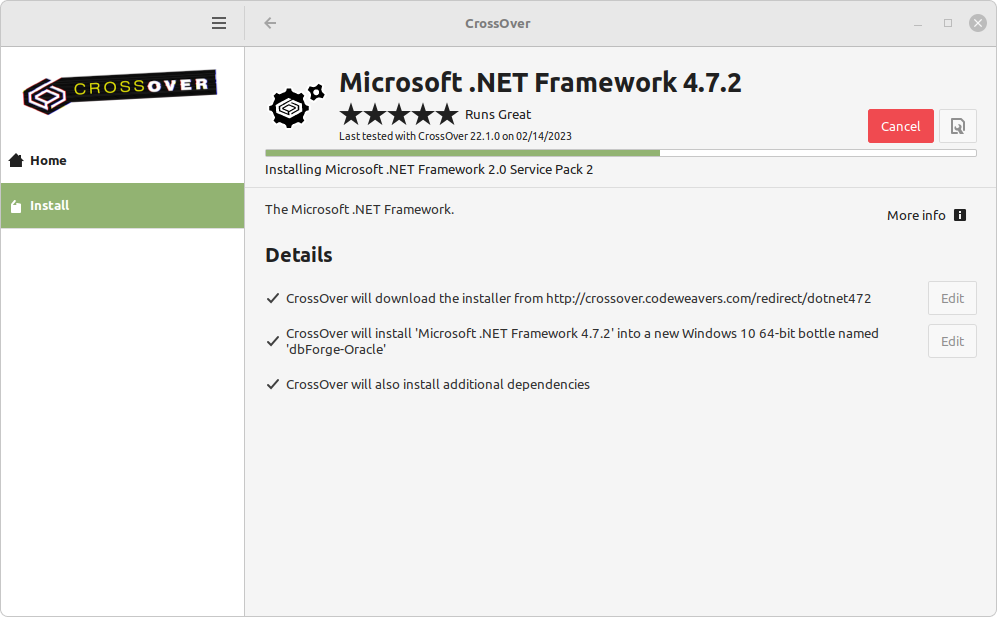Click the CrossOver logo in the sidebar
Viewport: 997px width, 617px height.
(x=120, y=92)
